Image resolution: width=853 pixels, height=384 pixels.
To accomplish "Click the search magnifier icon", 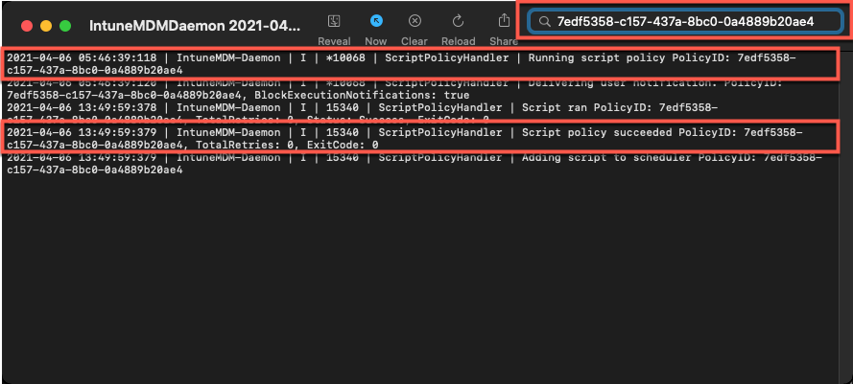I will (x=545, y=22).
